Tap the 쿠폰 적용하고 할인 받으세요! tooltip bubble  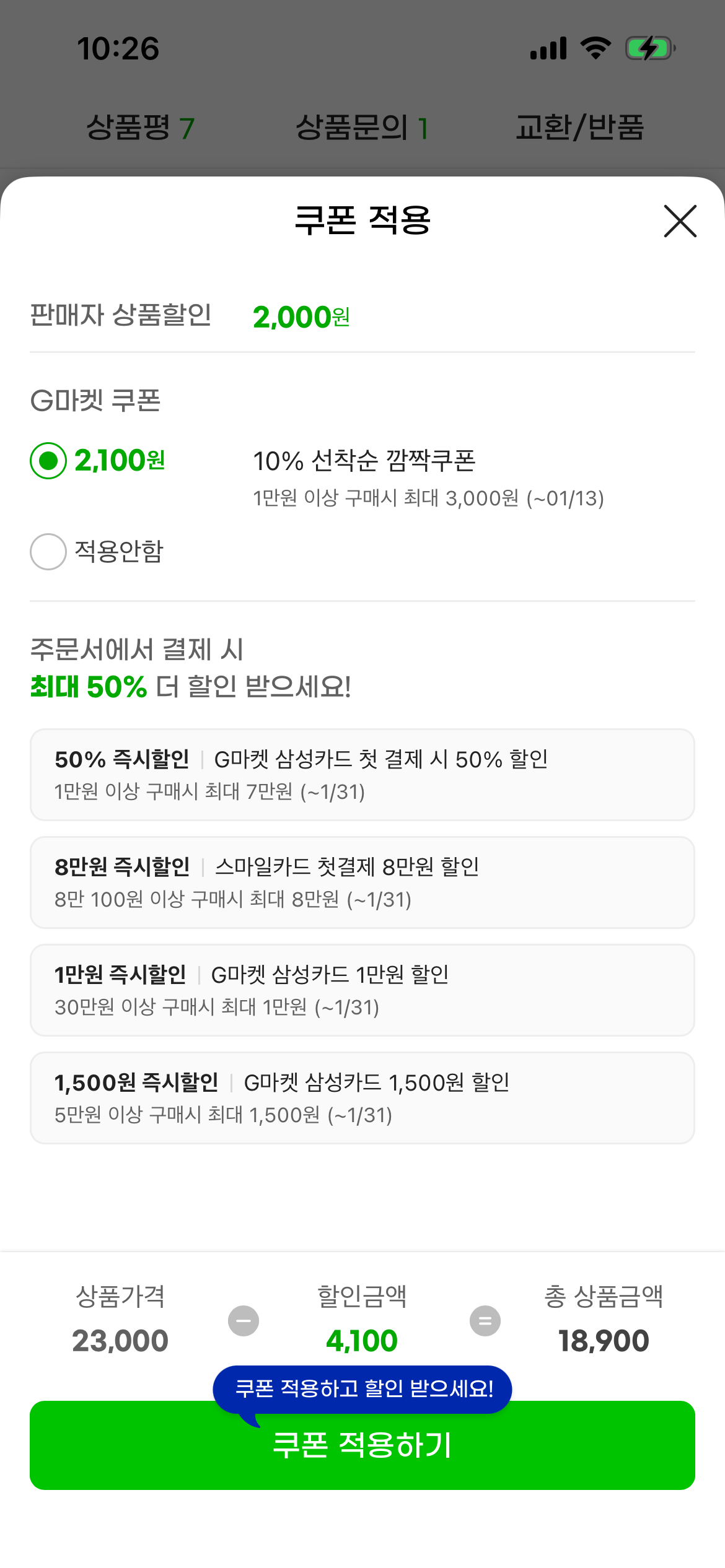click(363, 1389)
